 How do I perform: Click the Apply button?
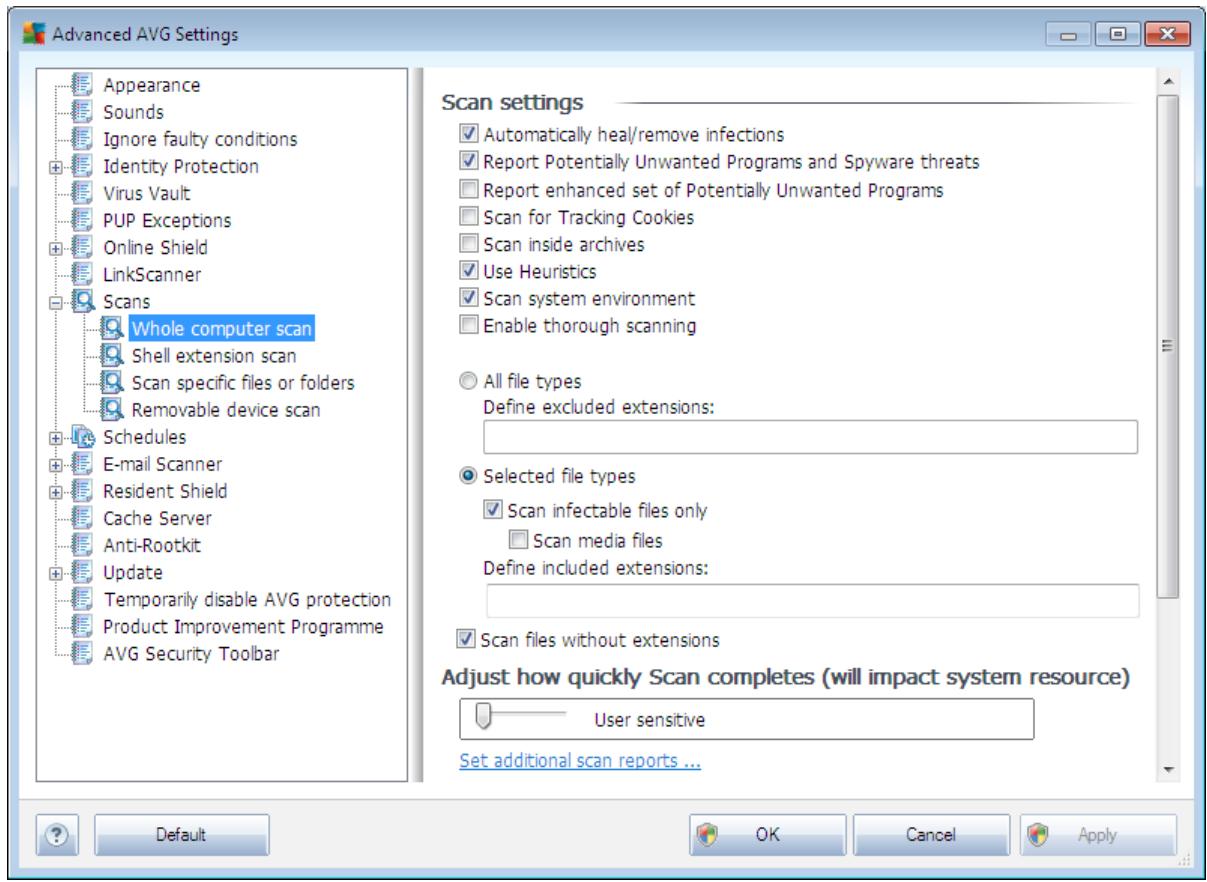[1097, 834]
